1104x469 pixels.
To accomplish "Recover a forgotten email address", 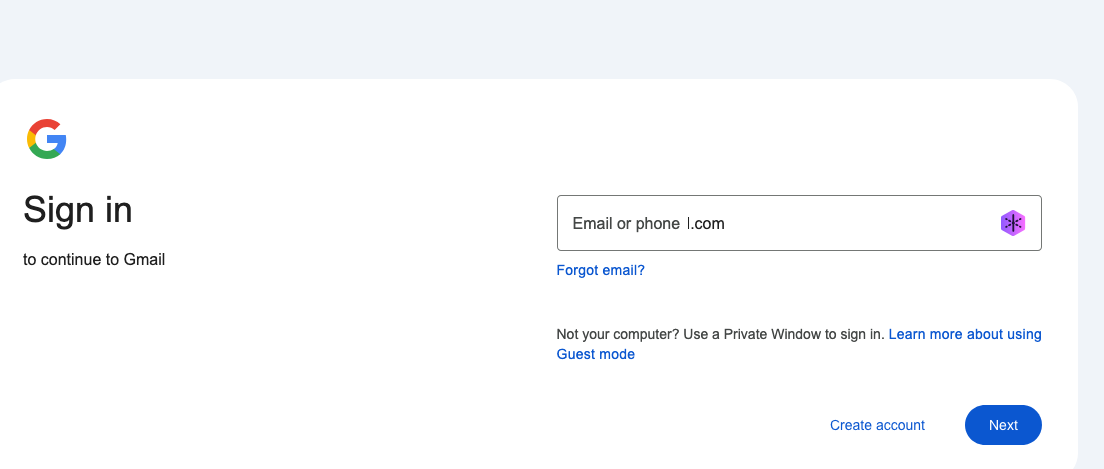I will point(600,270).
